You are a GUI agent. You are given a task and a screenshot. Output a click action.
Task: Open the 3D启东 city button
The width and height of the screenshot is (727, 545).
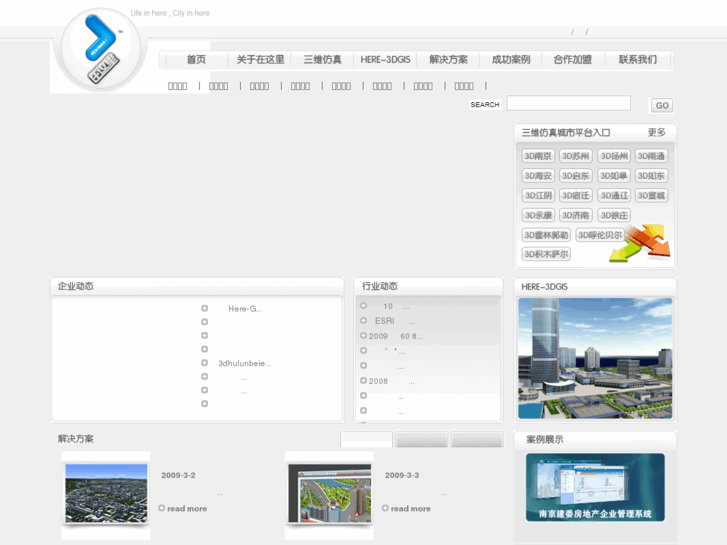pyautogui.click(x=576, y=176)
